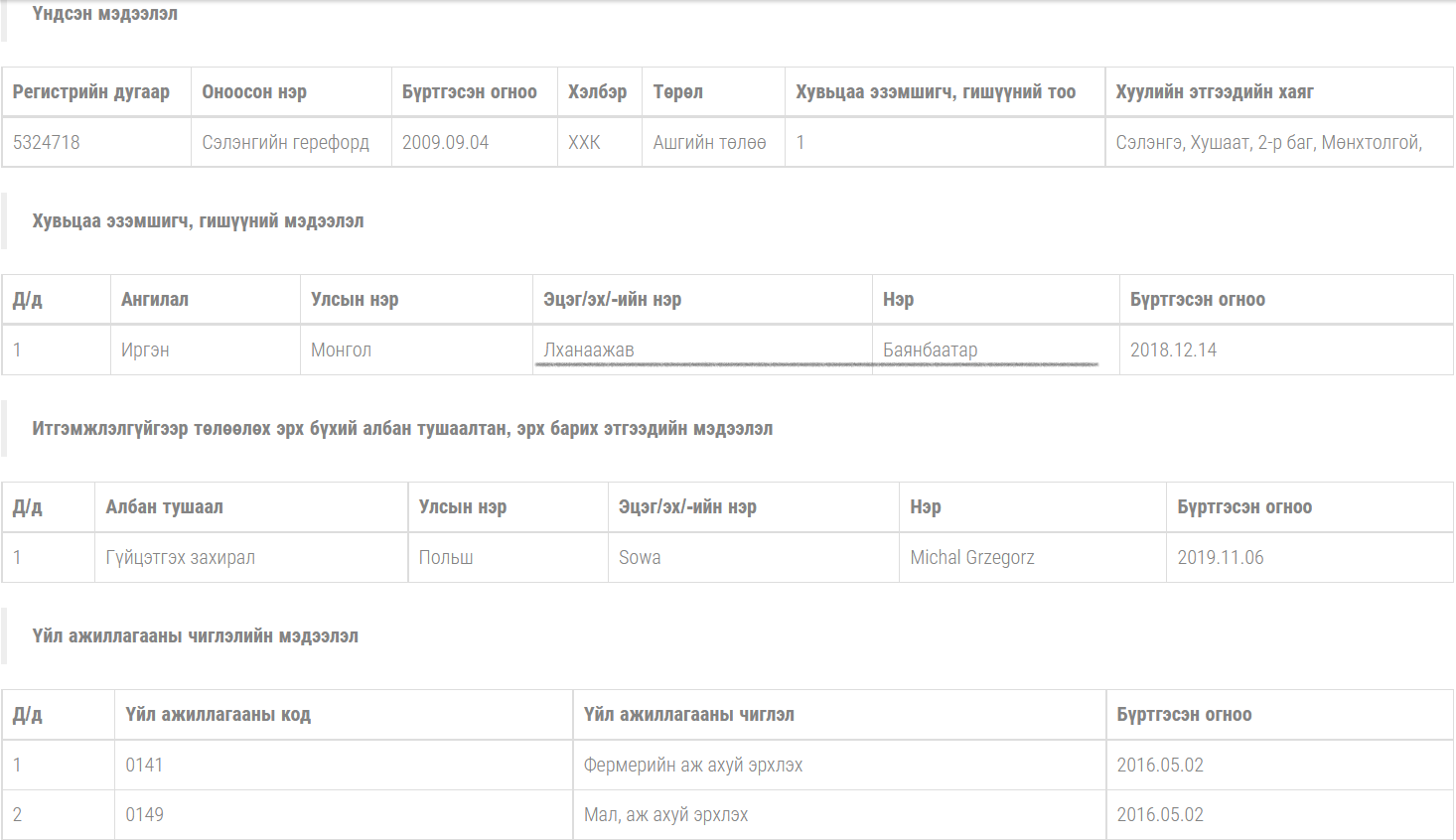Click the Регистрийн дугаар column header
Image resolution: width=1456 pixels, height=840 pixels.
click(x=91, y=92)
